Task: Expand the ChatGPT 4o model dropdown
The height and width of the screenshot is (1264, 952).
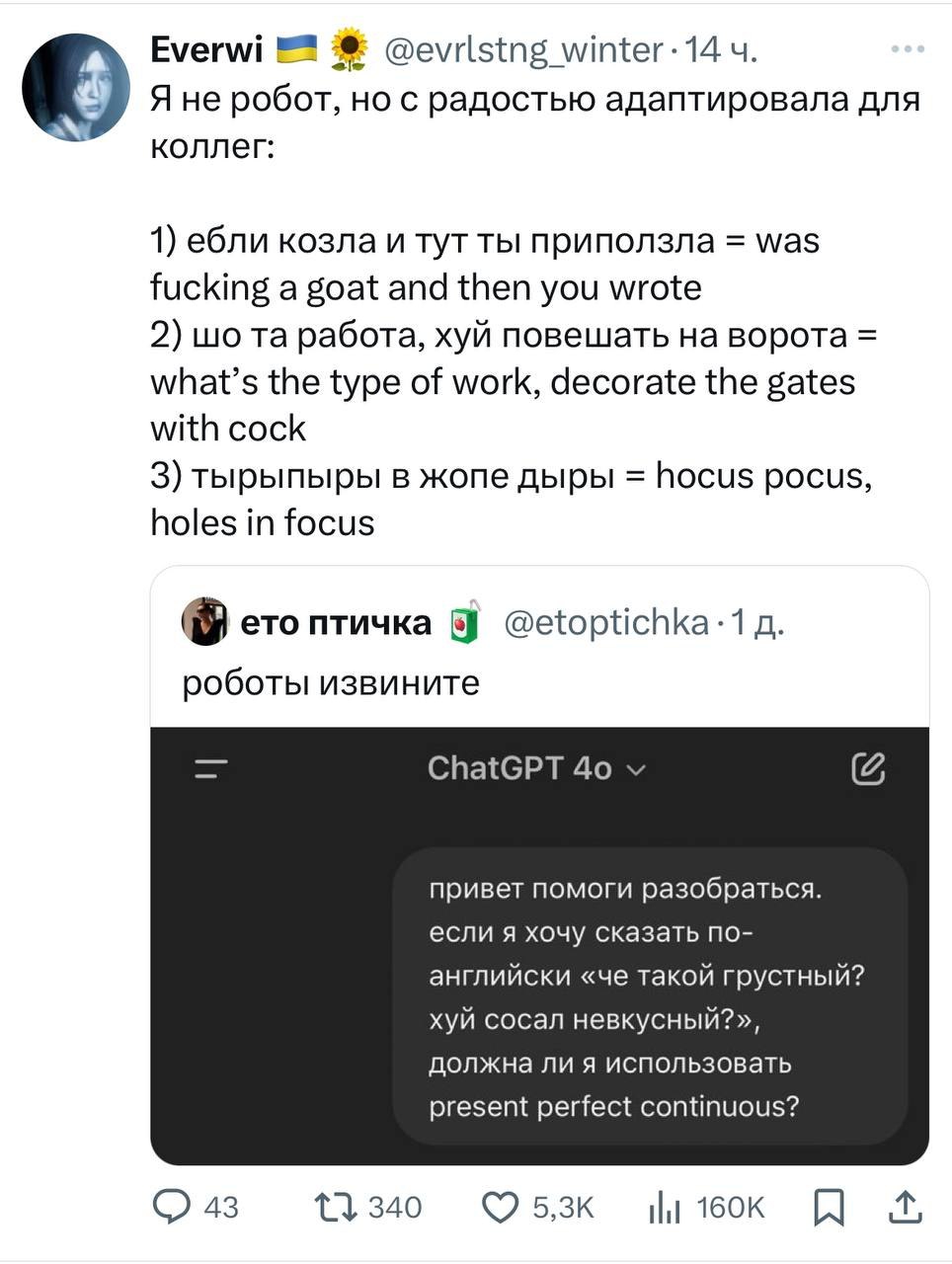Action: pos(536,768)
